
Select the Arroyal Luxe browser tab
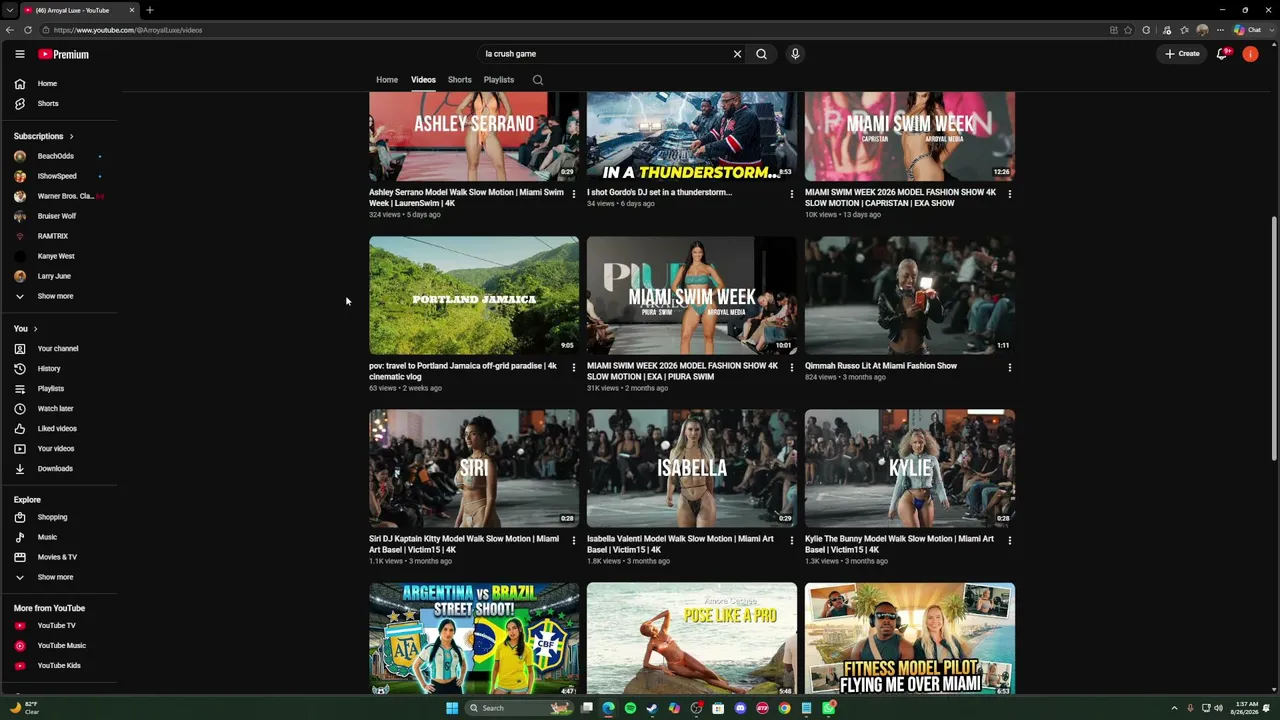click(79, 10)
